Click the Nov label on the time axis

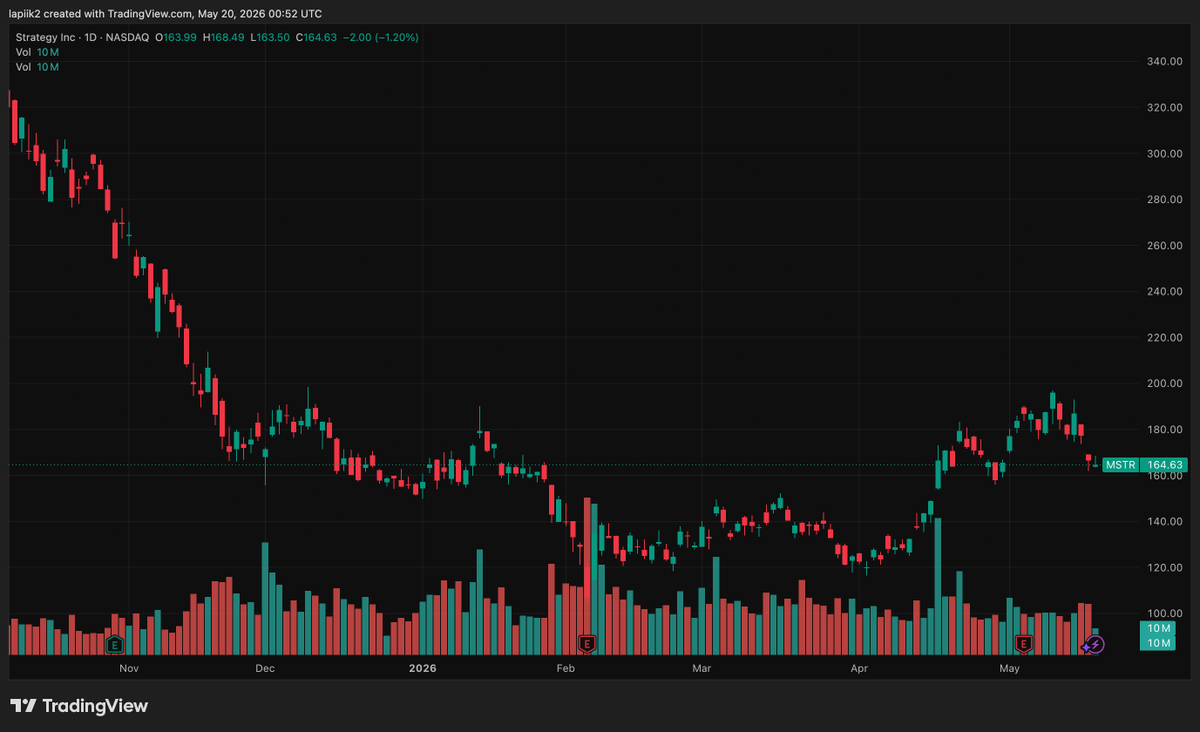tap(128, 667)
